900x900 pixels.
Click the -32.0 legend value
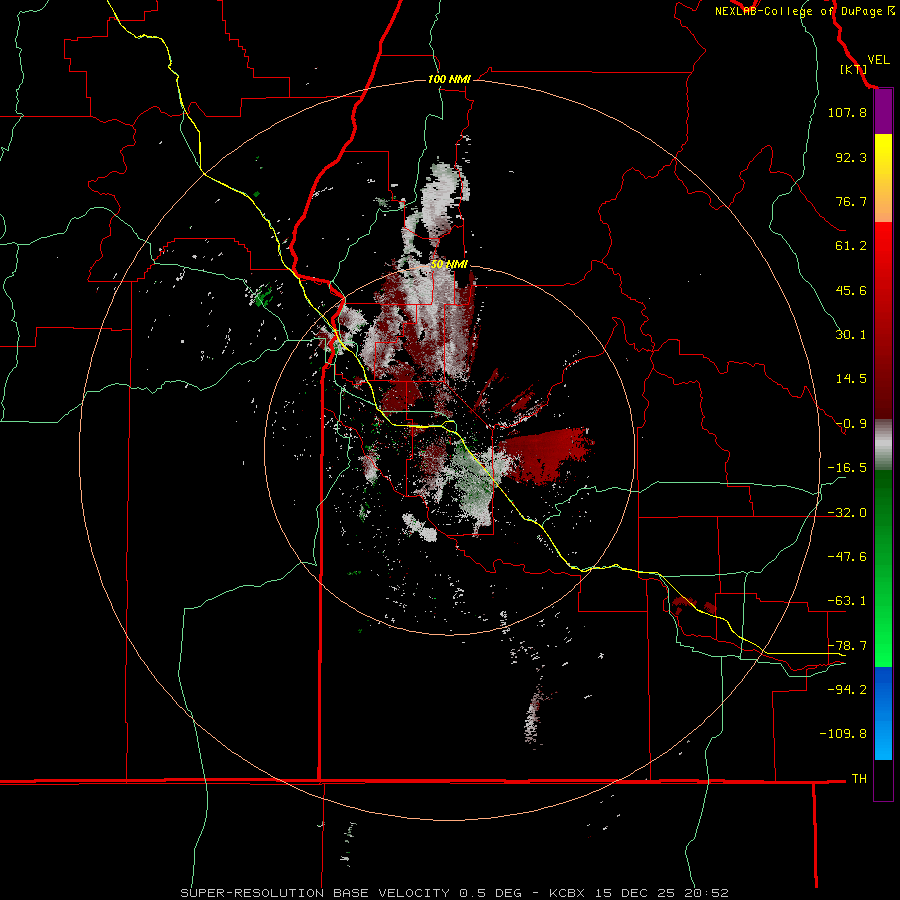pyautogui.click(x=847, y=513)
